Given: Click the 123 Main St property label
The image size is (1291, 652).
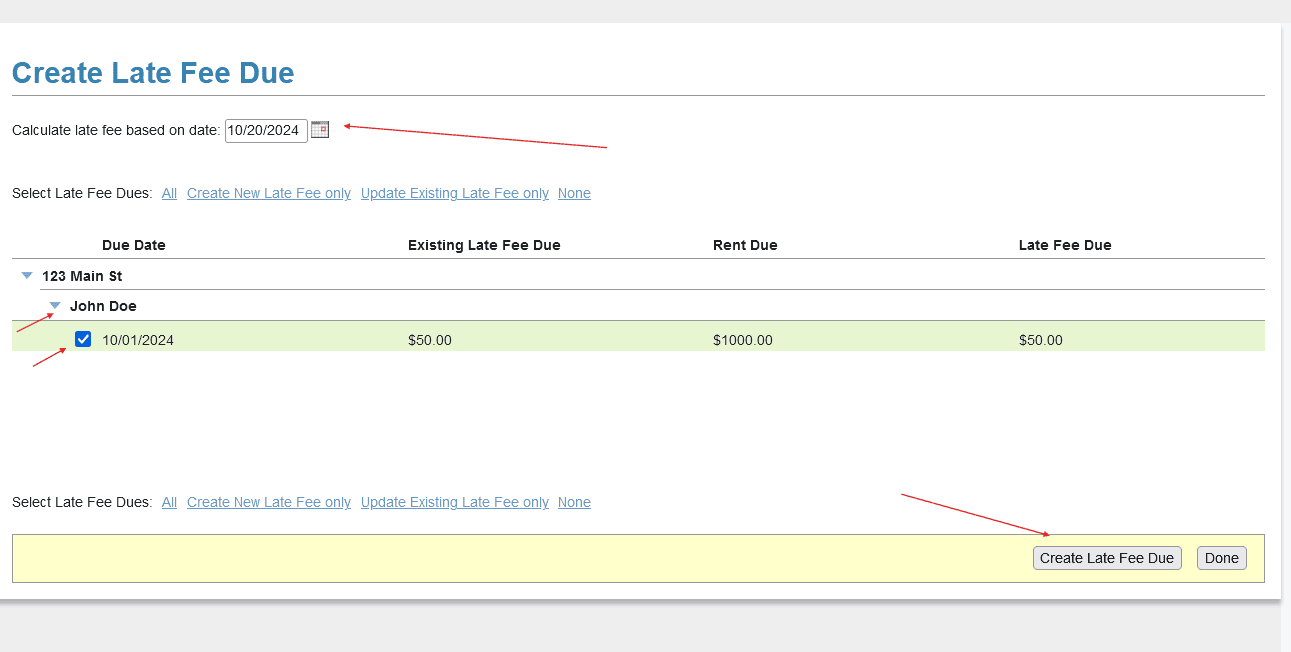Looking at the screenshot, I should coord(82,276).
